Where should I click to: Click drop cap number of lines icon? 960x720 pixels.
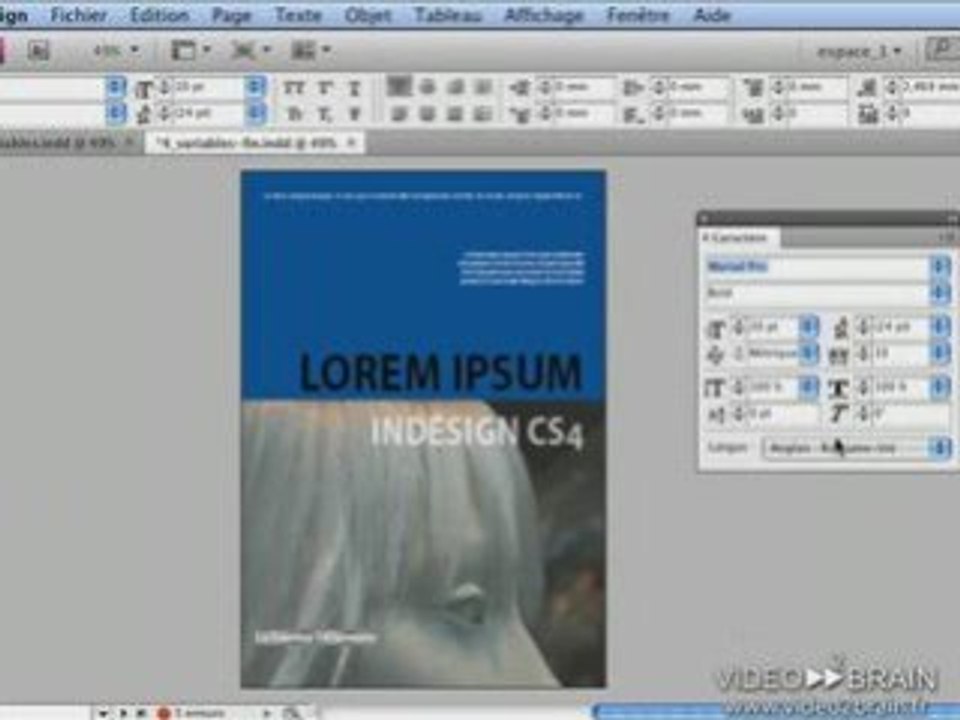(x=753, y=114)
